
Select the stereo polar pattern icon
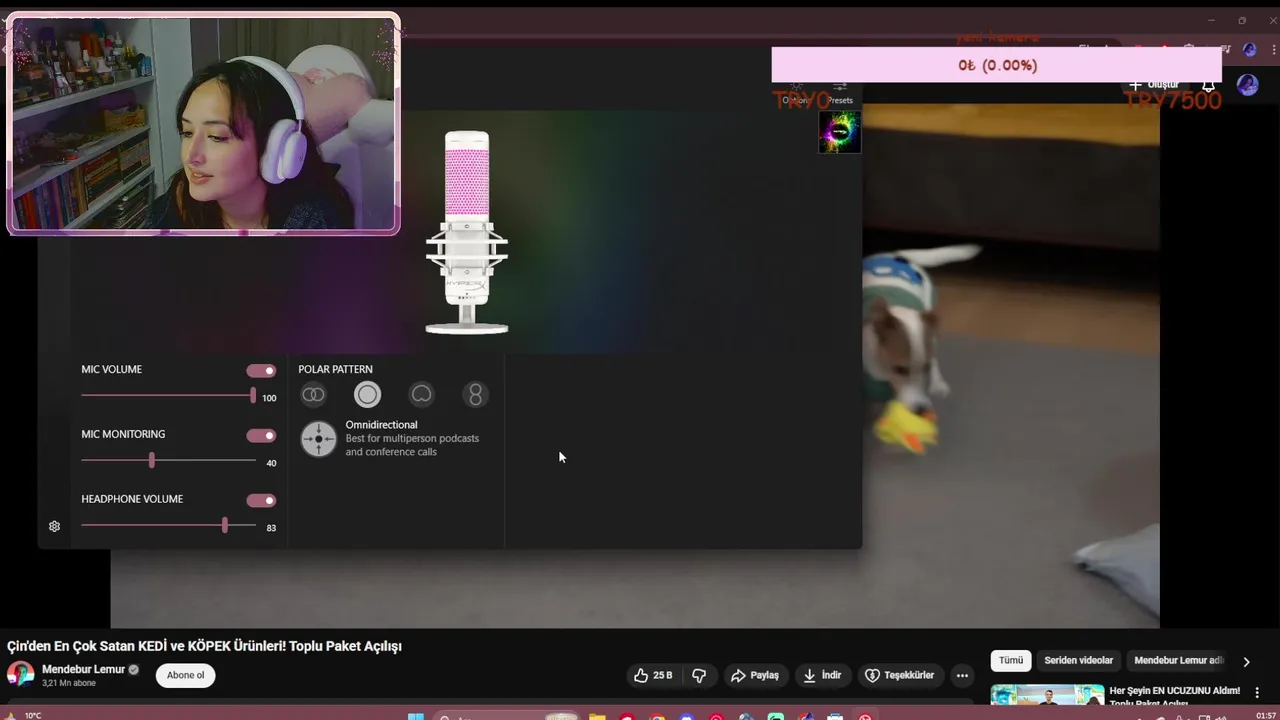[313, 395]
